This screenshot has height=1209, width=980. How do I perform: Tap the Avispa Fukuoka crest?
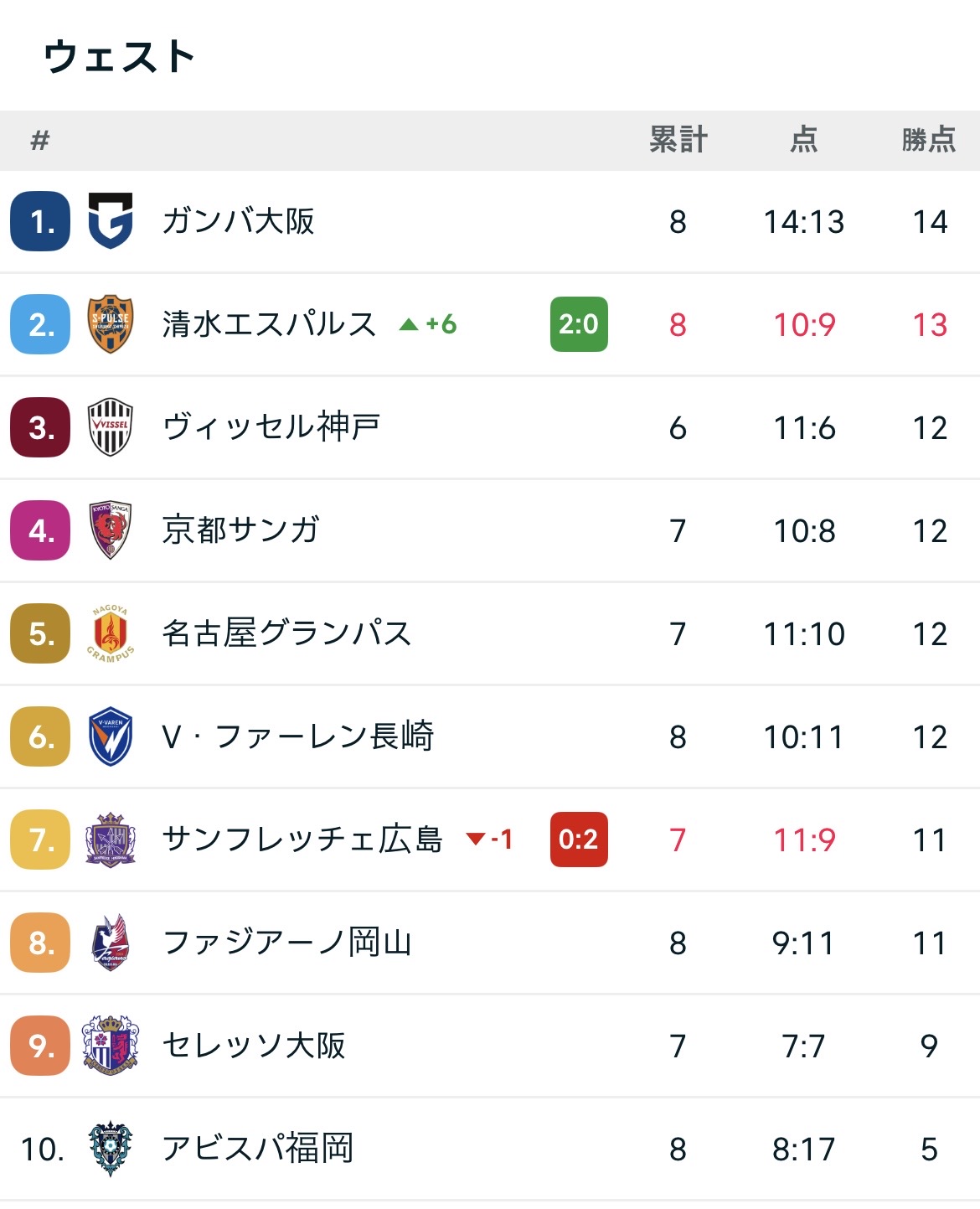click(111, 1149)
